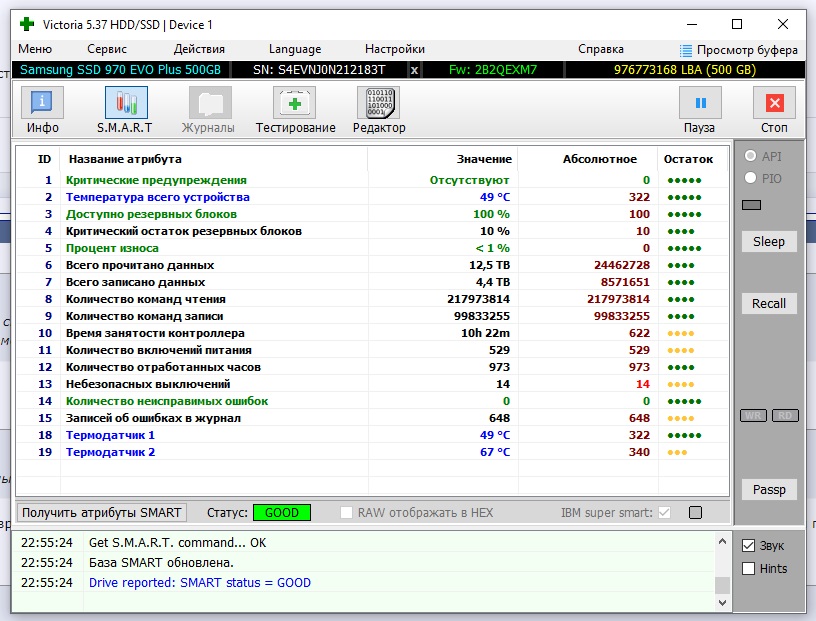
Task: Select the PIO radio button
Action: (750, 178)
